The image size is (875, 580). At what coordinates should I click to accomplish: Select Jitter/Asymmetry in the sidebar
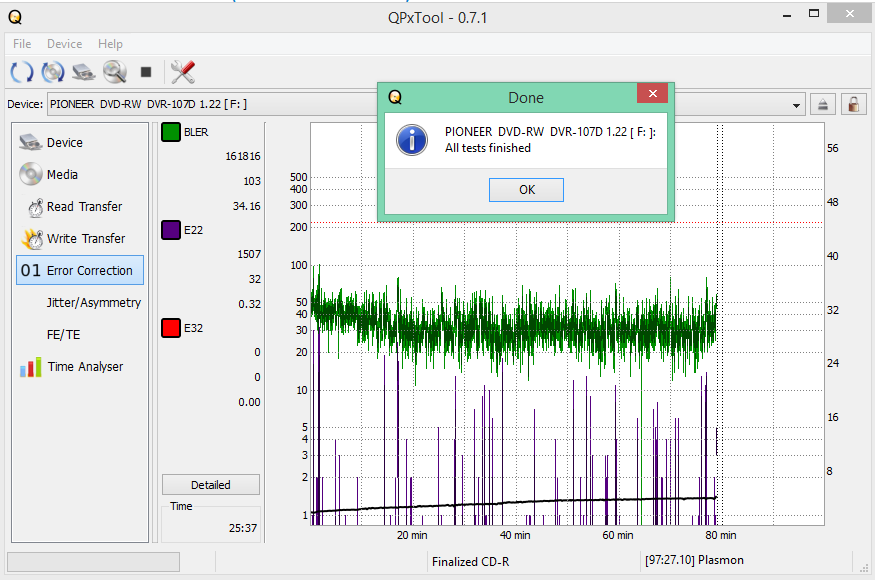94,303
